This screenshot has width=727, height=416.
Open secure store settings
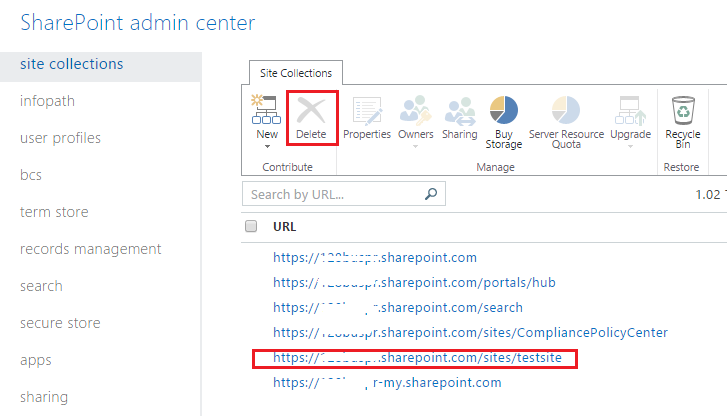point(60,323)
